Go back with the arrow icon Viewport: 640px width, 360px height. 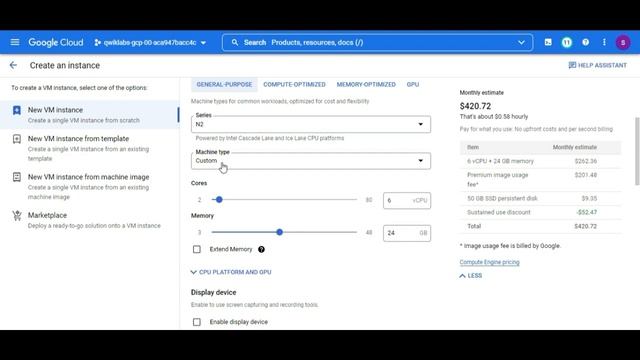[x=13, y=65]
